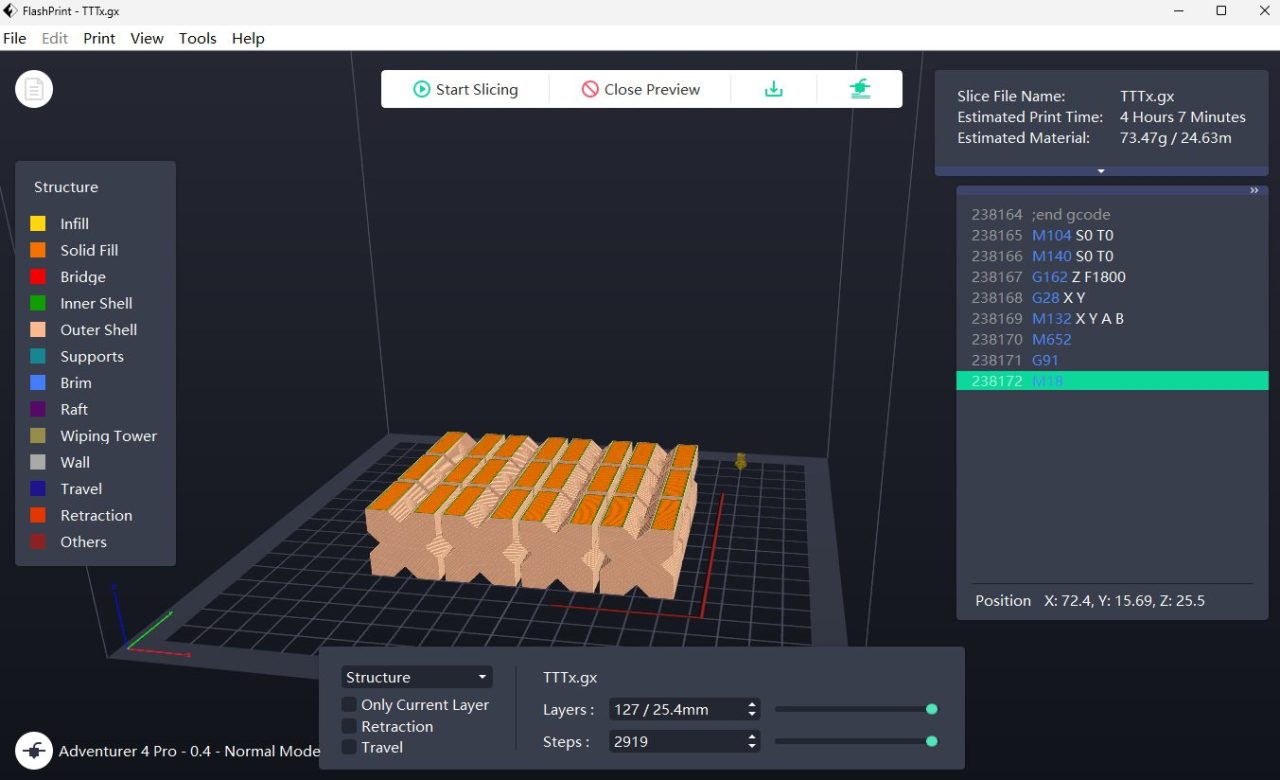Click the FlashPrint app logo in title bar

point(11,11)
